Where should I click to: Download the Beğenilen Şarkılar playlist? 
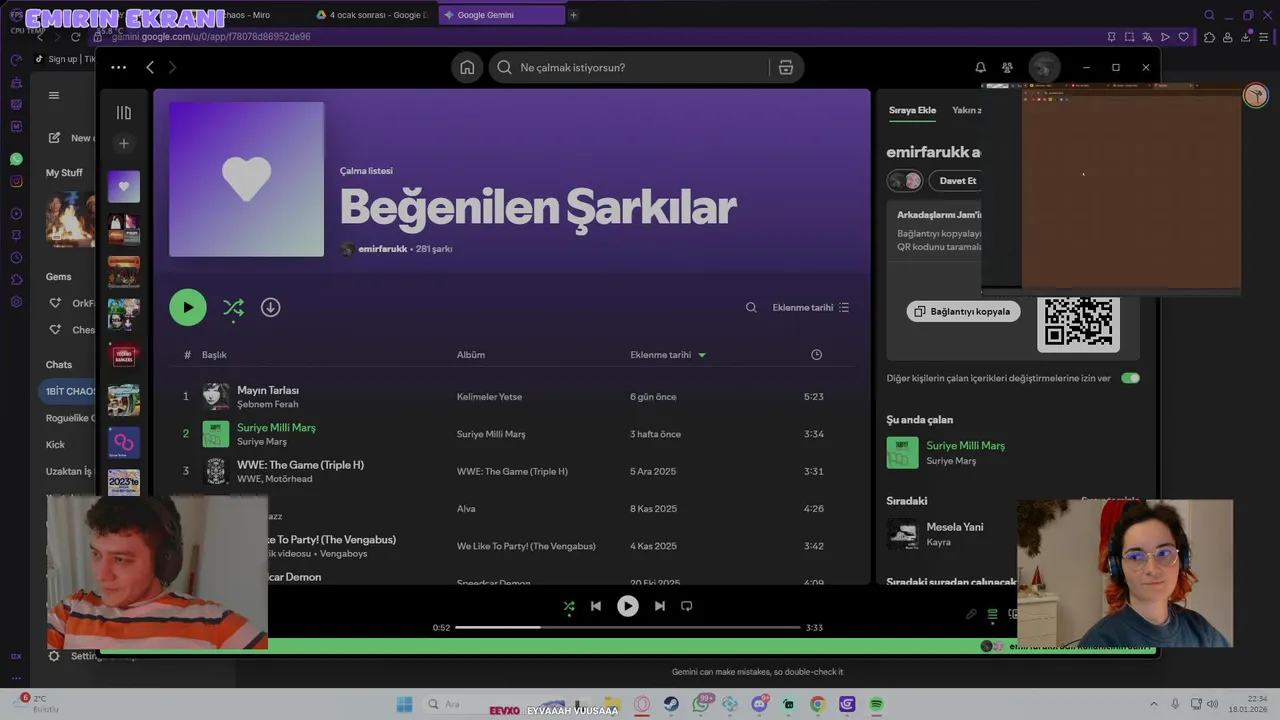coord(270,307)
